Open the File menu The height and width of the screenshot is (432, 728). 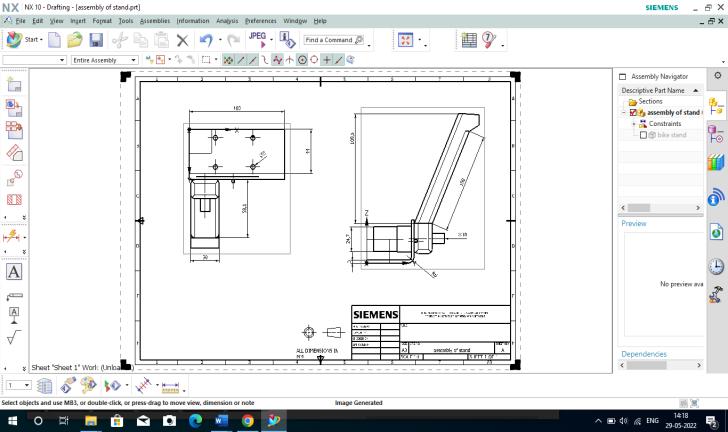click(21, 21)
